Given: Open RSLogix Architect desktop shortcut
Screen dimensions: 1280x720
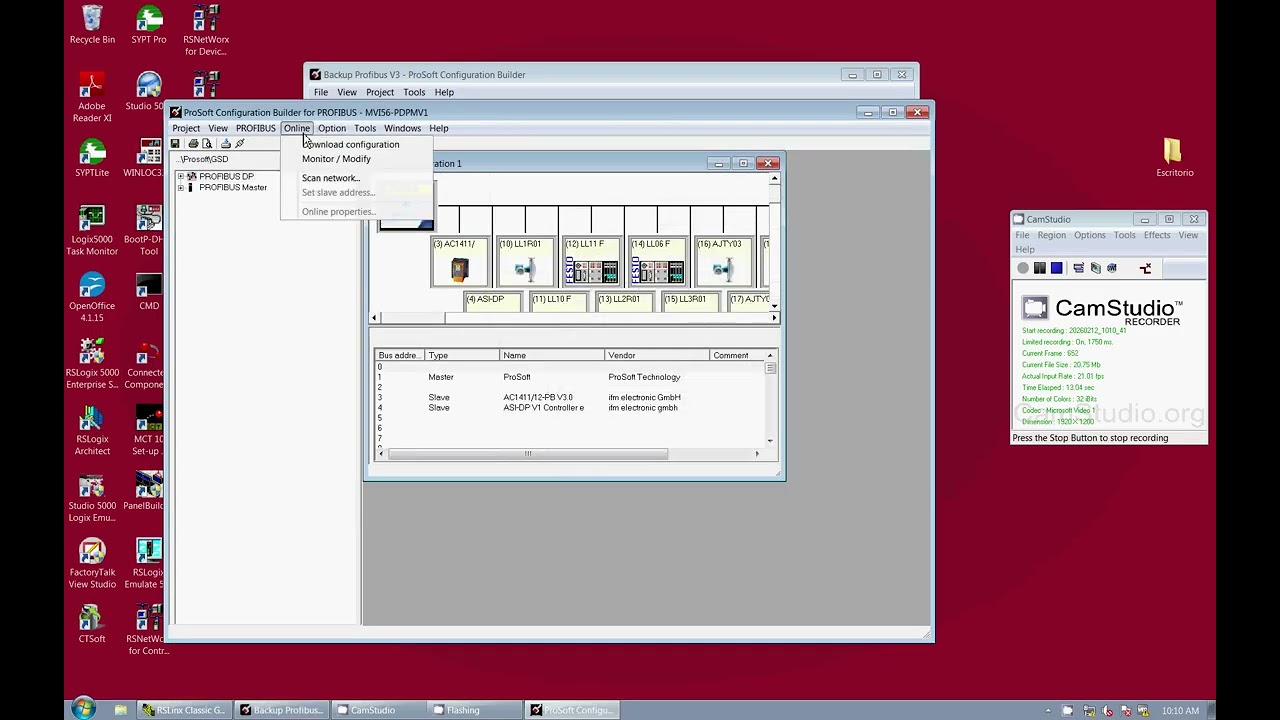Looking at the screenshot, I should [x=92, y=430].
